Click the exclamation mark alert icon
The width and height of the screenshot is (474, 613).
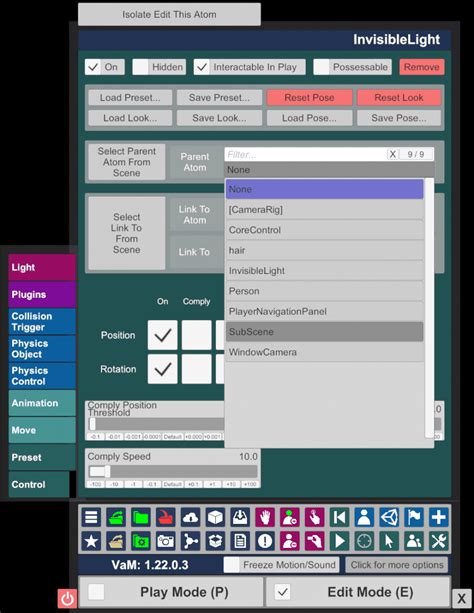tap(265, 541)
